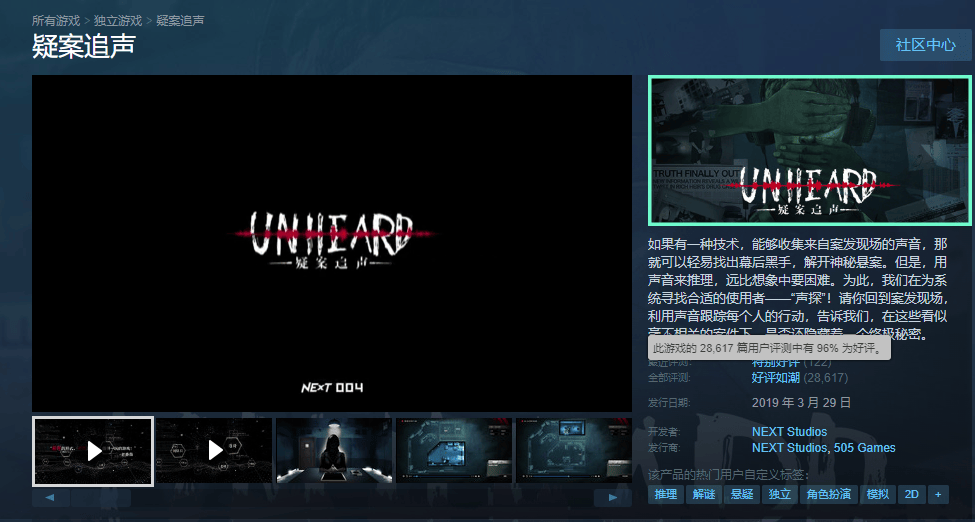
Task: Choose the 角色扮演 tag
Action: click(828, 494)
